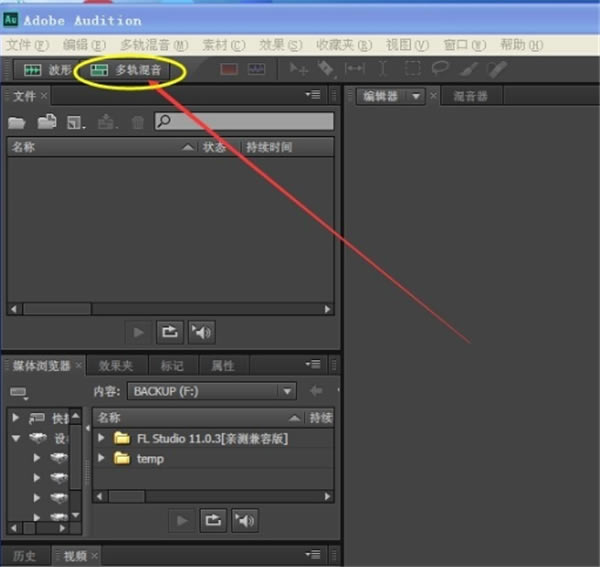Viewport: 600px width, 567px height.
Task: Click Insert into Multitrack icon
Action: (107, 122)
